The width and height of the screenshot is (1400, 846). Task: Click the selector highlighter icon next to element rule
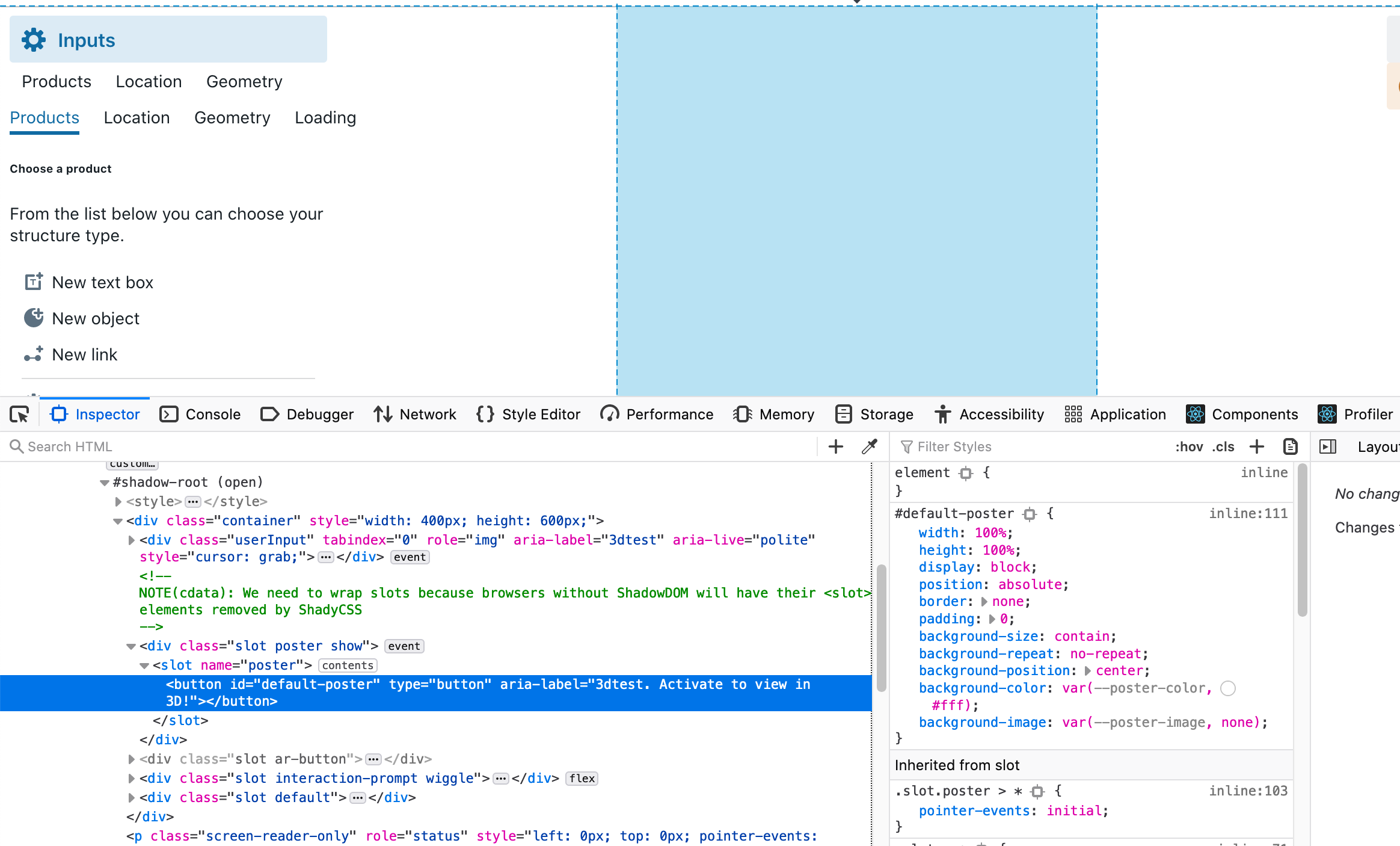(x=966, y=473)
